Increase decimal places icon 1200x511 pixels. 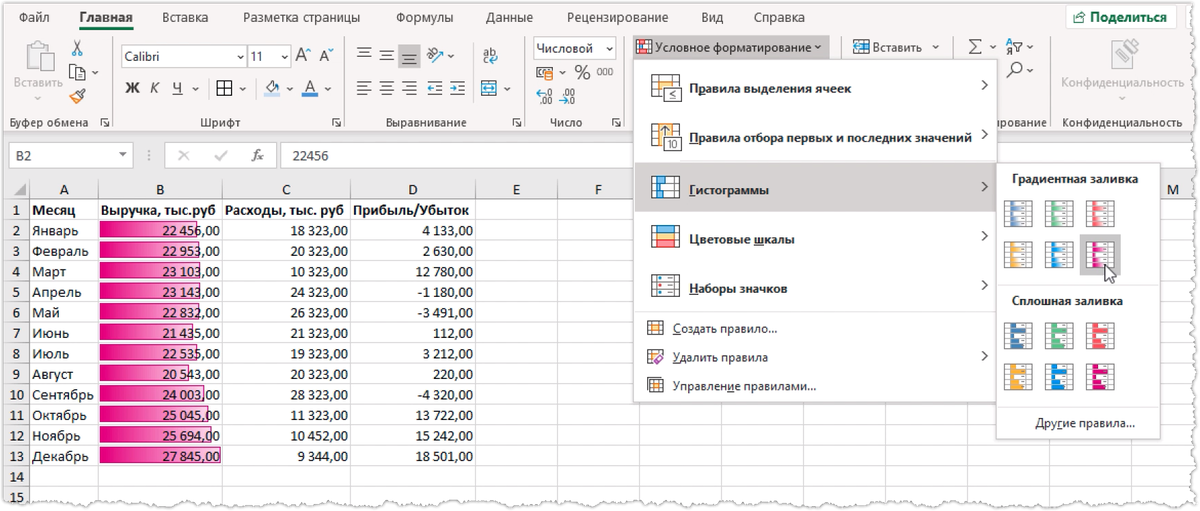click(x=545, y=98)
